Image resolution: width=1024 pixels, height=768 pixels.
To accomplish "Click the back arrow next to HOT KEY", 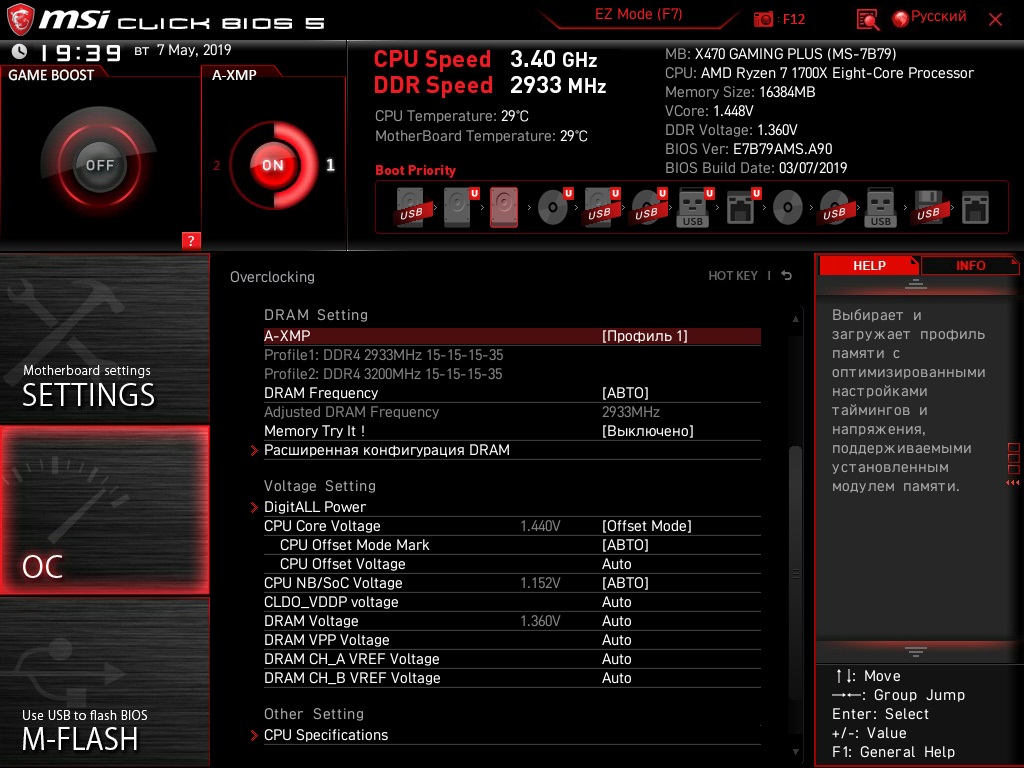I will pyautogui.click(x=786, y=276).
